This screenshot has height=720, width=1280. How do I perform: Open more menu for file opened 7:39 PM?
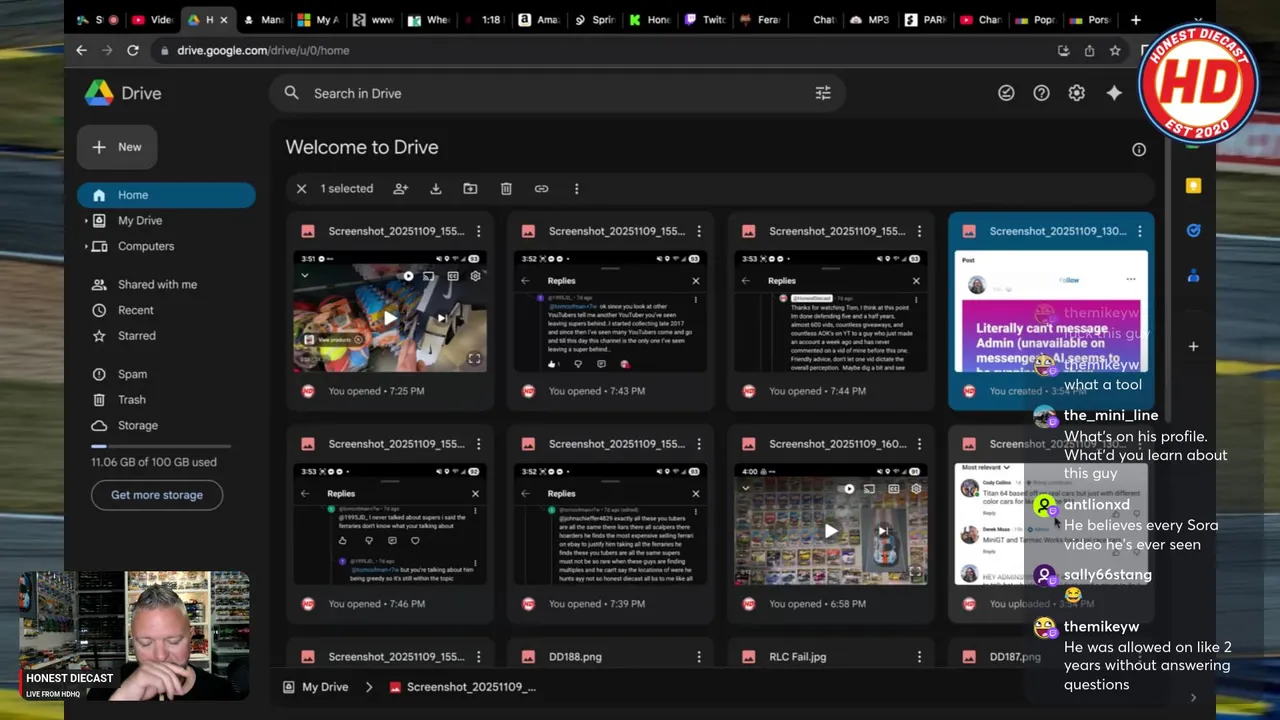699,444
